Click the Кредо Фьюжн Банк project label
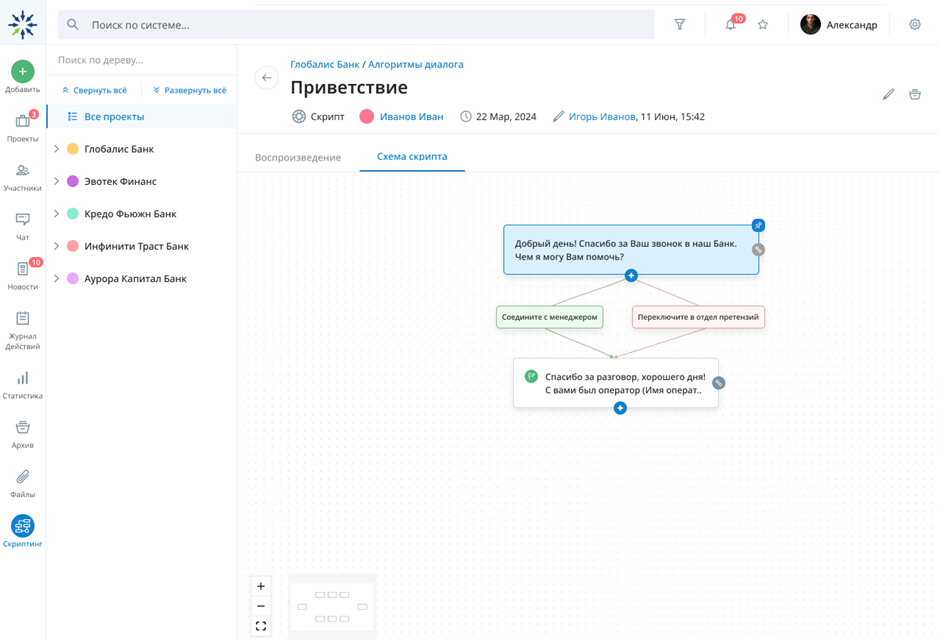 pos(130,214)
